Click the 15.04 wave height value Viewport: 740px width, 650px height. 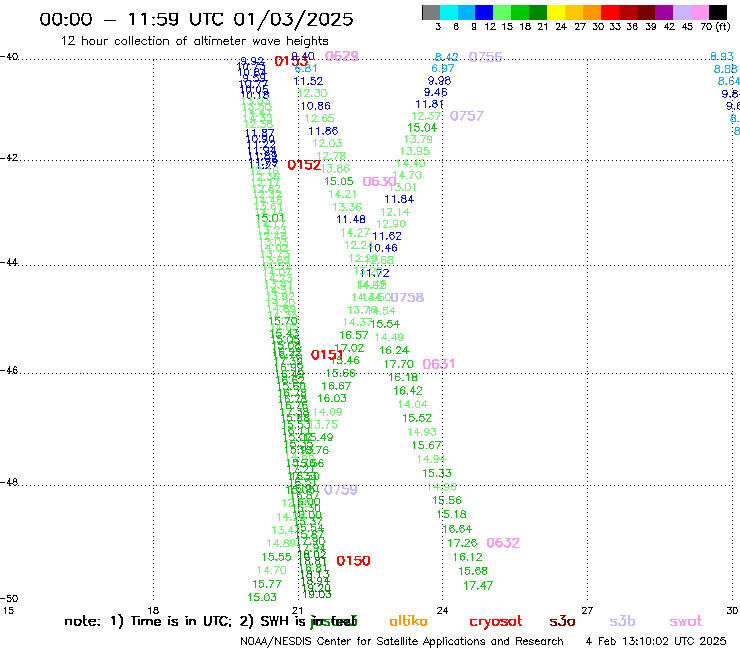[422, 128]
